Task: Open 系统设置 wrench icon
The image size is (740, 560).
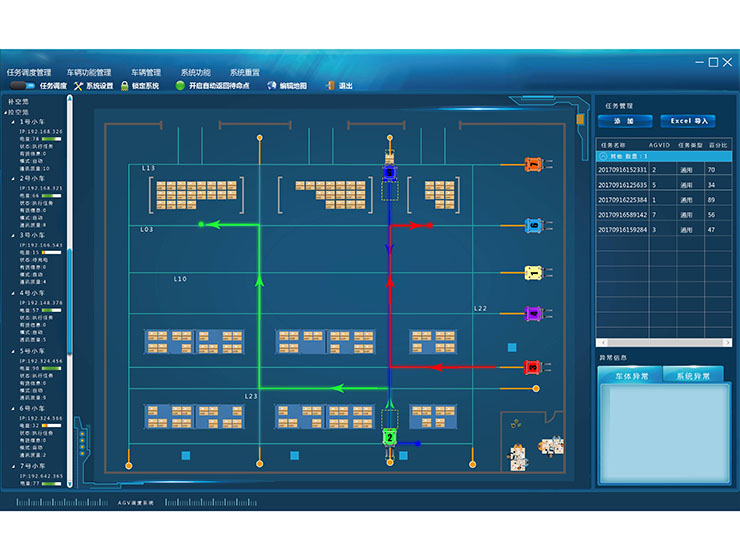Action: coord(79,86)
